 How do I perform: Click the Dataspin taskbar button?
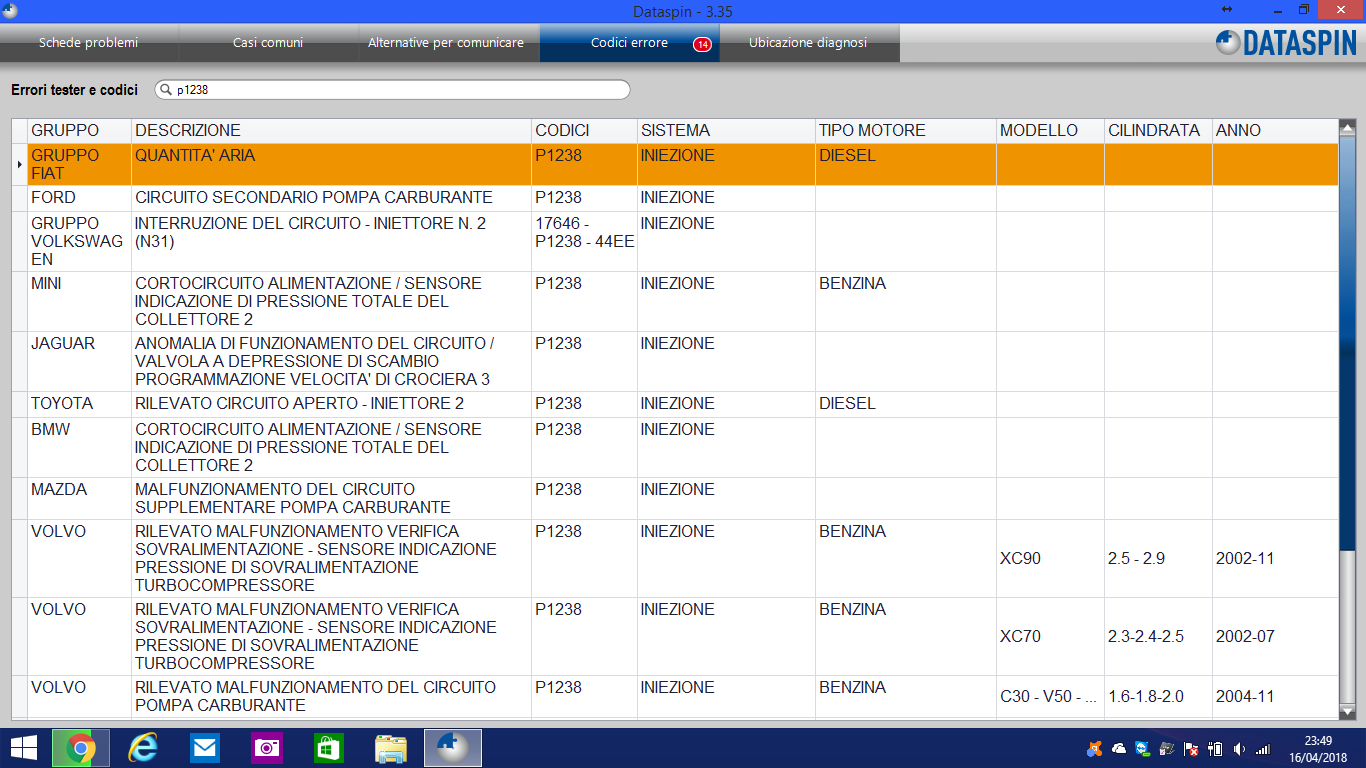(453, 748)
